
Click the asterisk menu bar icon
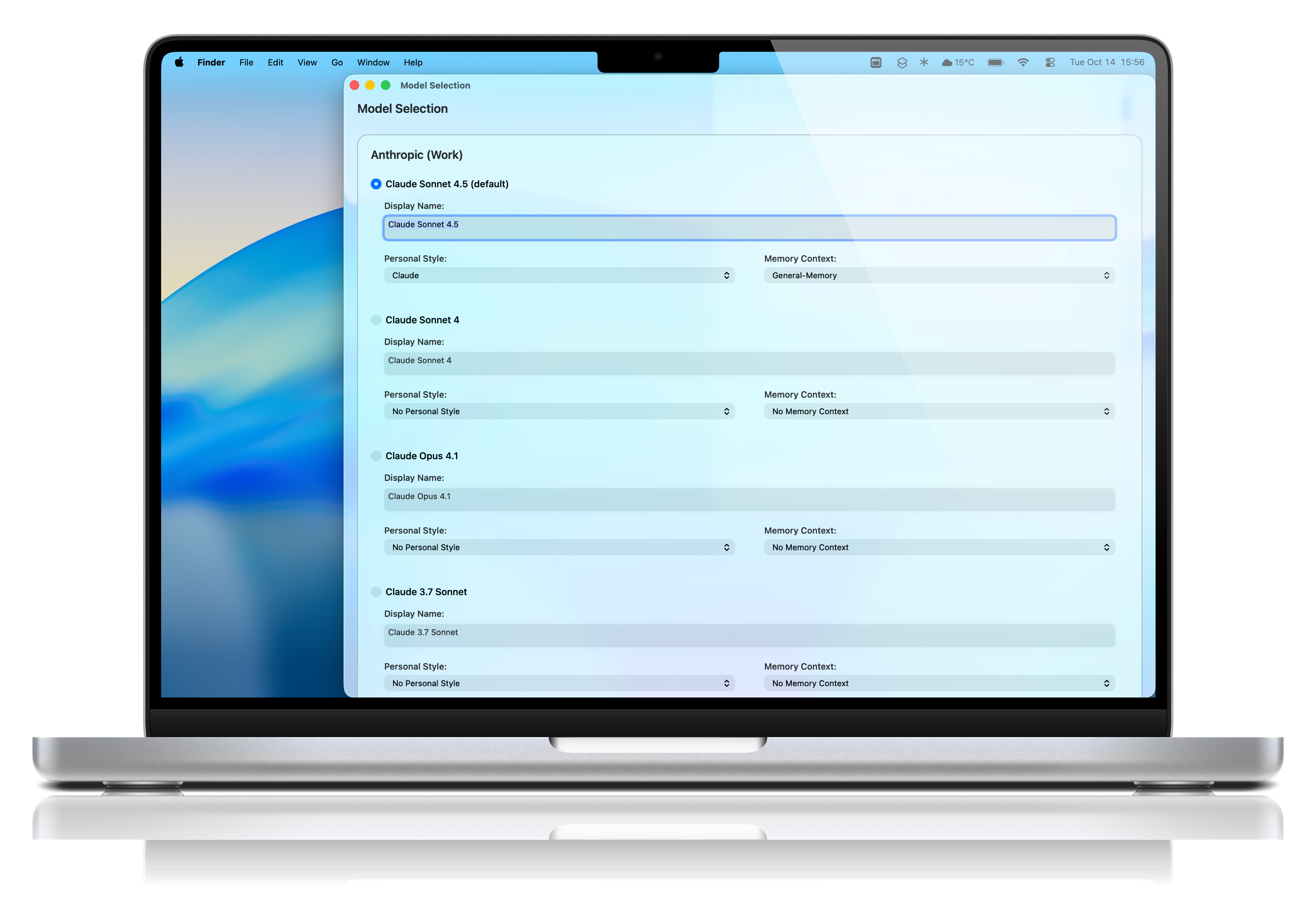point(924,62)
